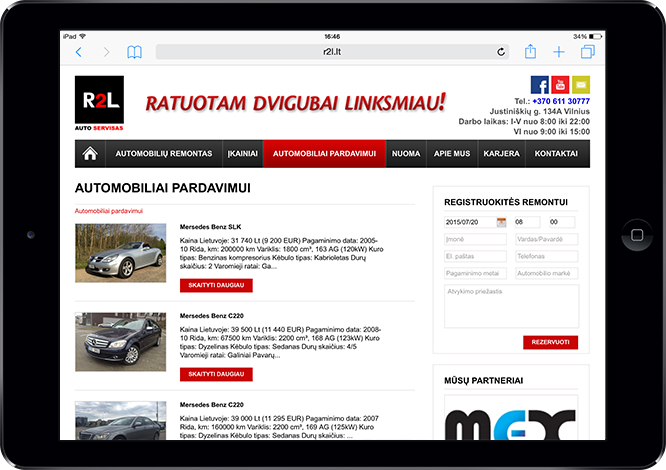The width and height of the screenshot is (666, 470).
Task: Click the red Rezervuoti button
Action: coord(550,342)
